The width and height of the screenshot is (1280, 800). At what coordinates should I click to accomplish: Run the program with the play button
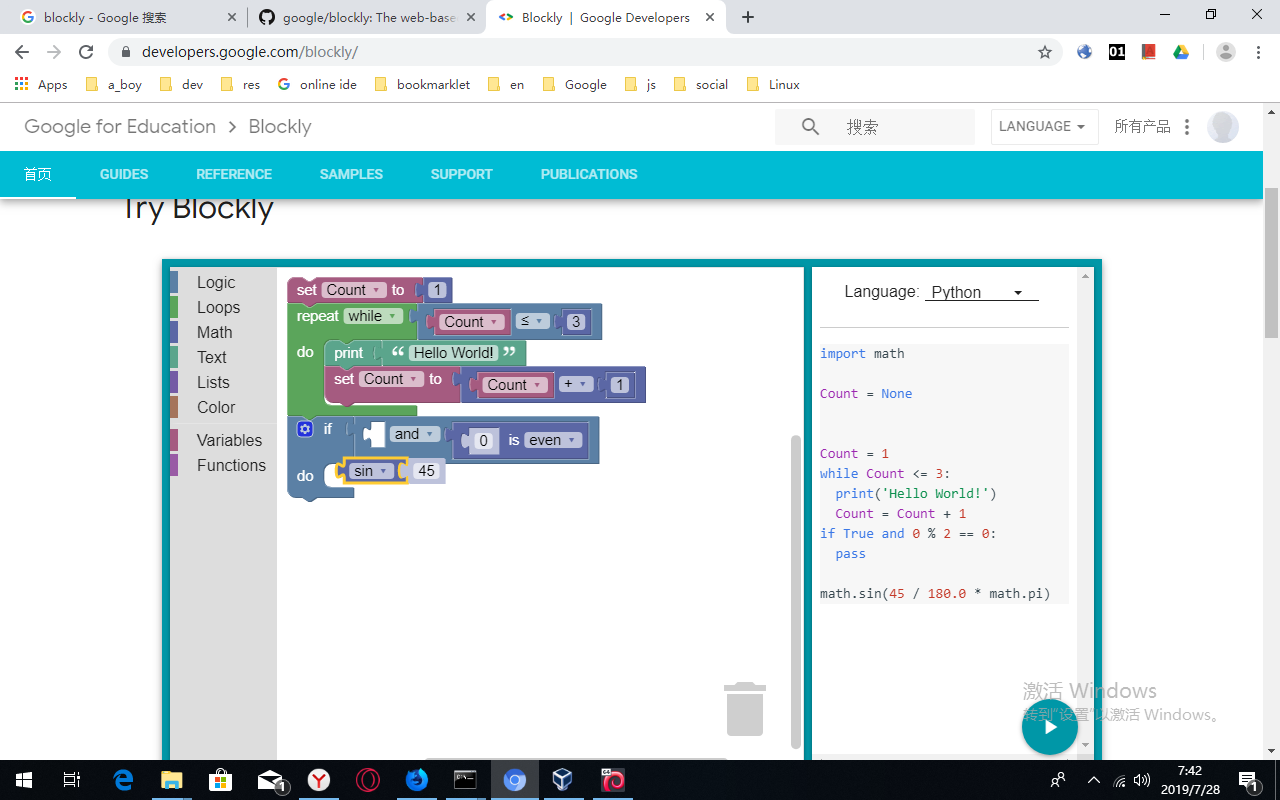[1050, 727]
